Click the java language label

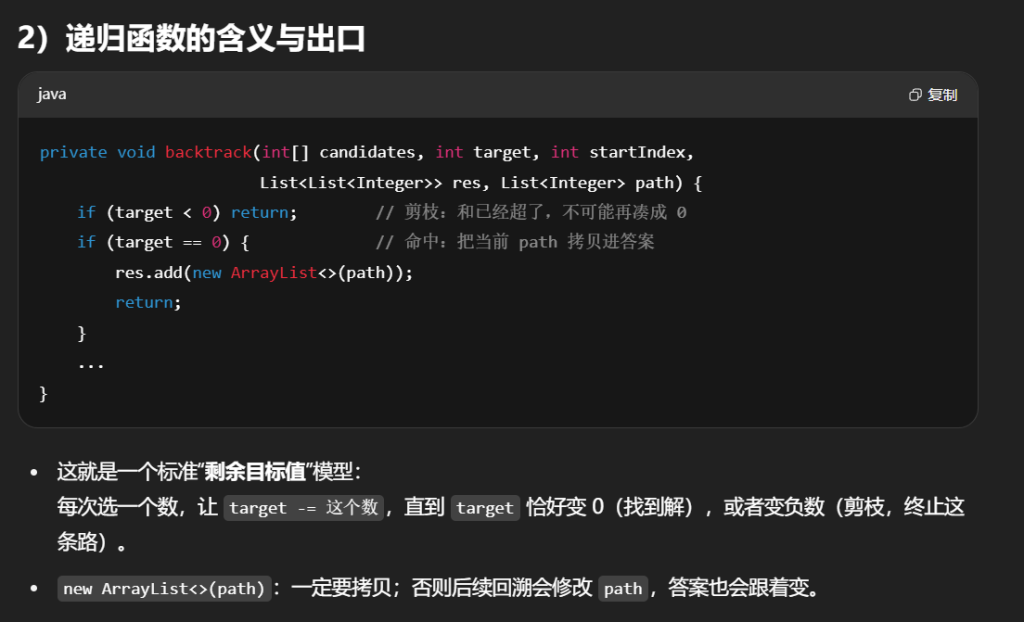click(52, 95)
